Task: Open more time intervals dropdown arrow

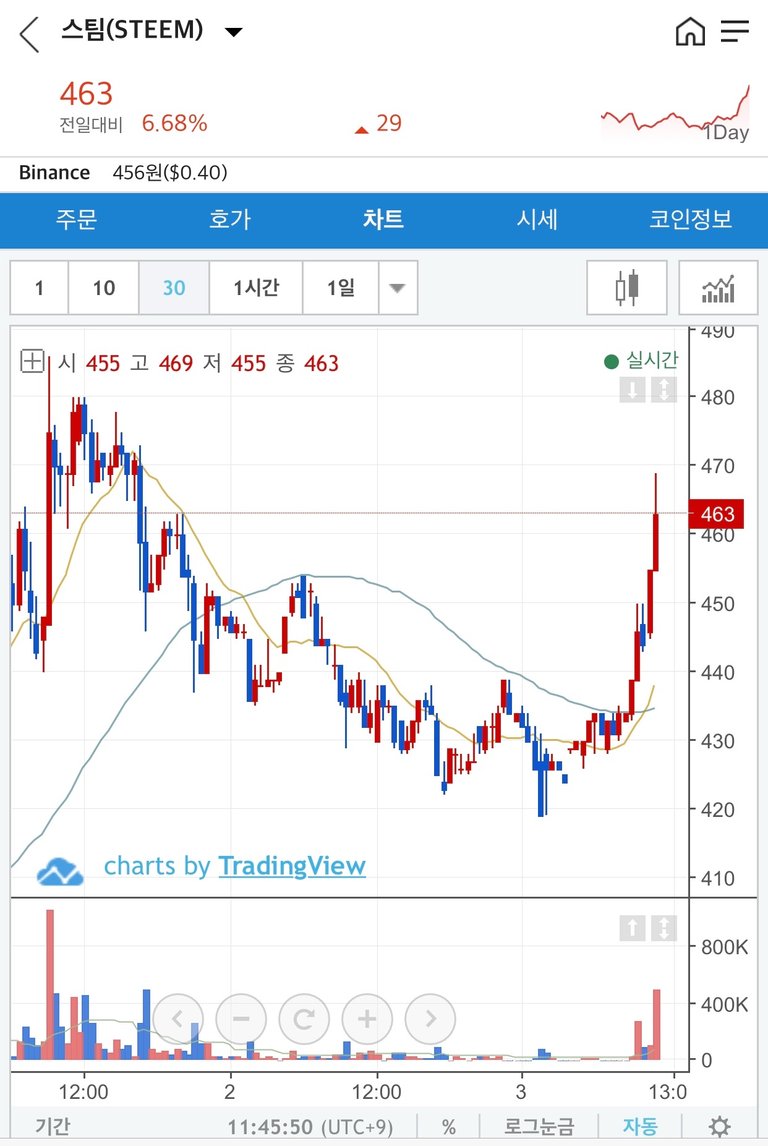Action: 397,288
